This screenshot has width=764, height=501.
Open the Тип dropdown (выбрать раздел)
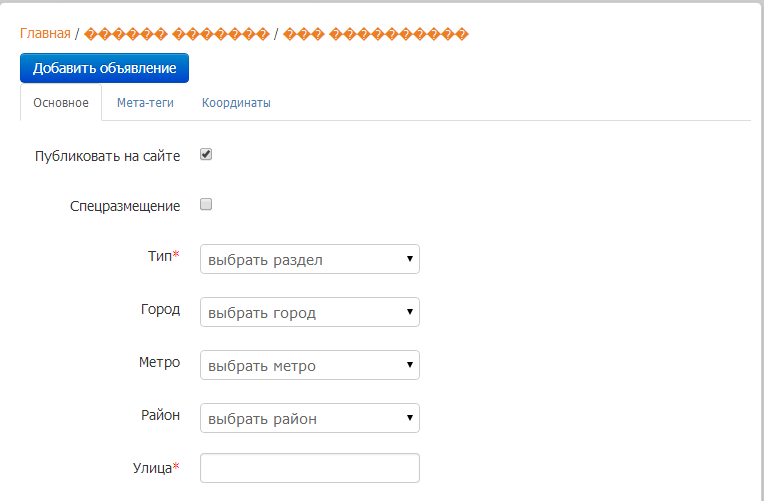pyautogui.click(x=310, y=259)
